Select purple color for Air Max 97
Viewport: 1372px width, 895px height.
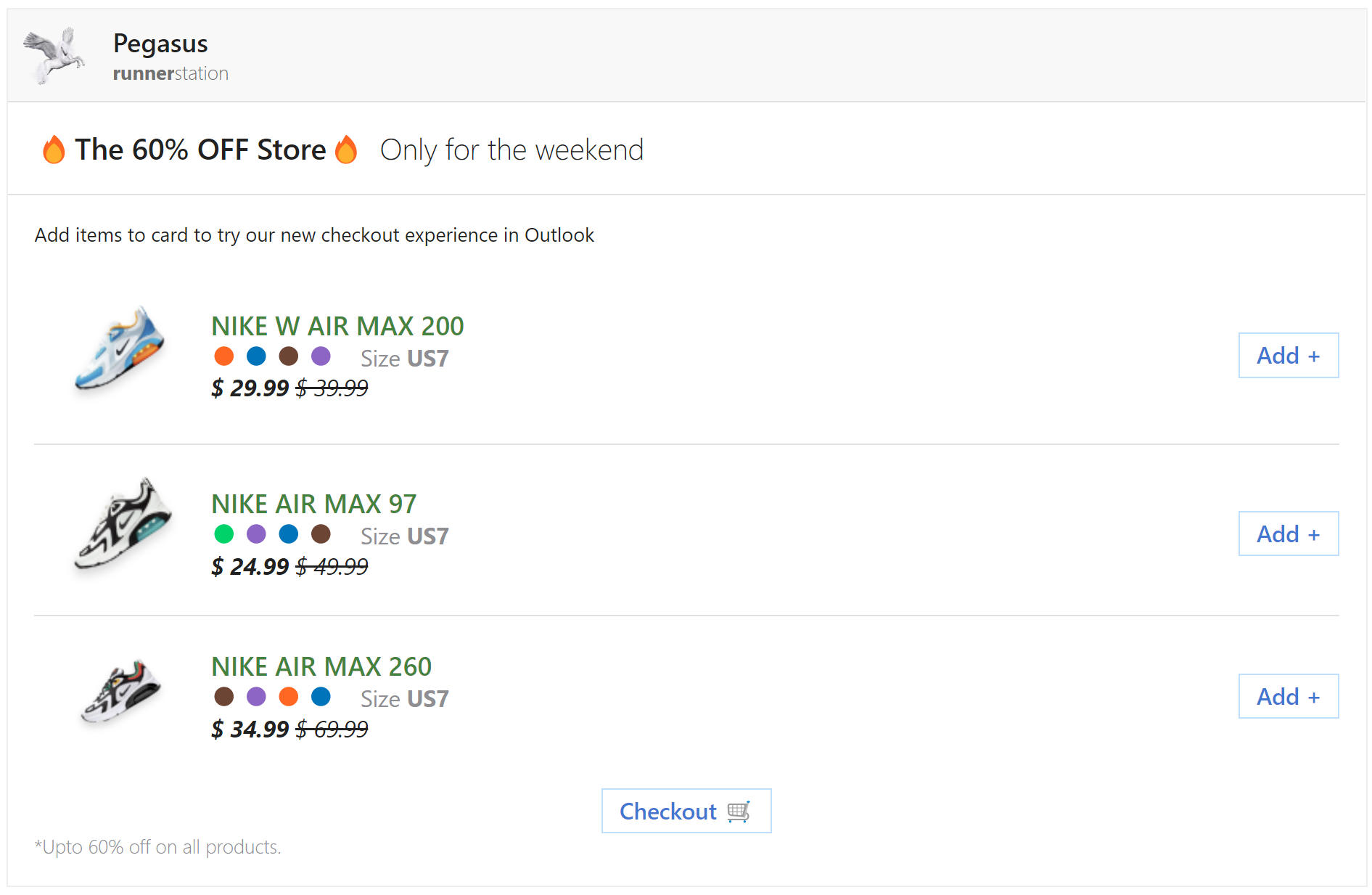click(256, 534)
